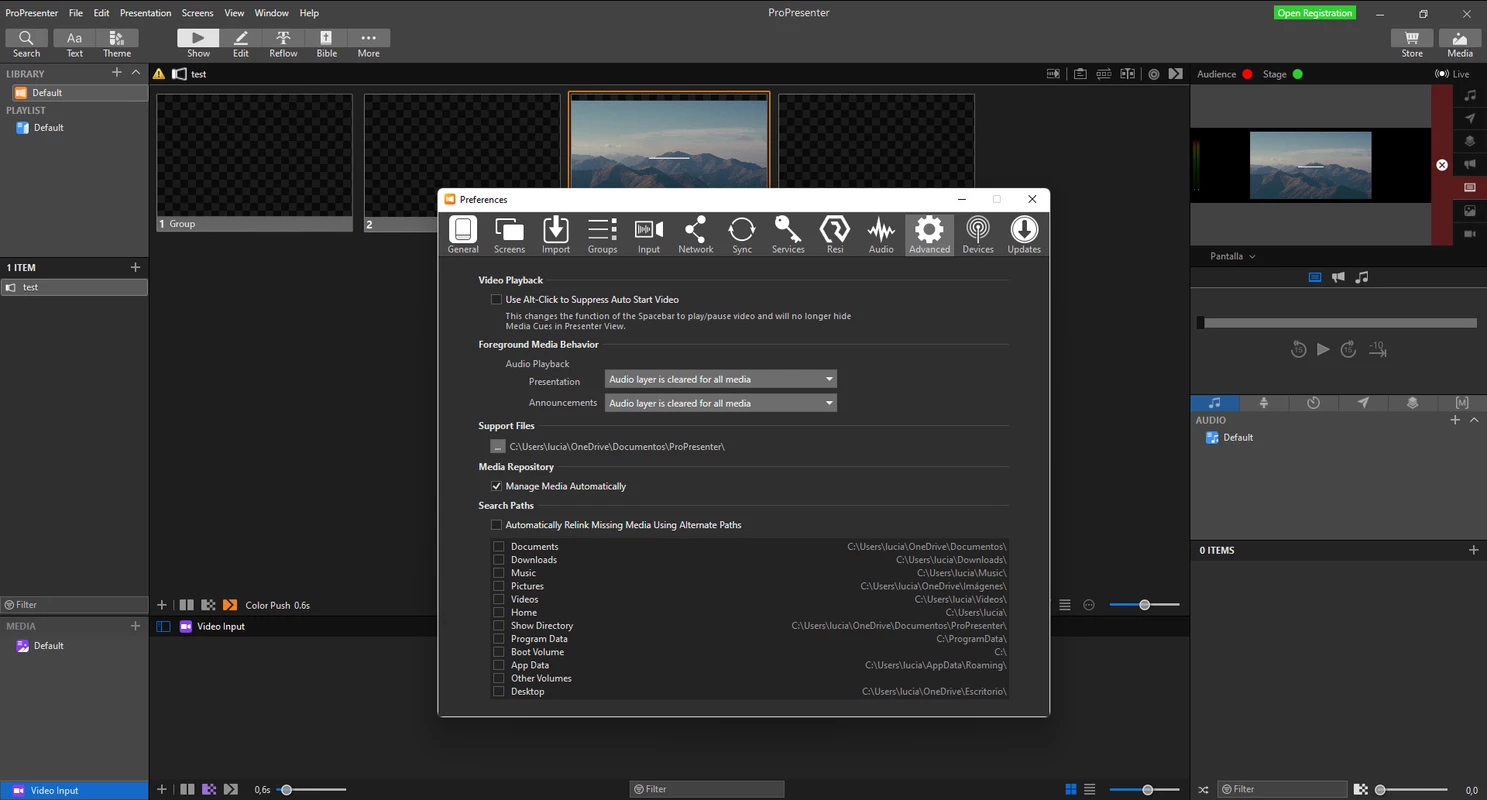Enable Automatically Relink Missing Media checkbox
This screenshot has width=1487, height=800.
496,525
